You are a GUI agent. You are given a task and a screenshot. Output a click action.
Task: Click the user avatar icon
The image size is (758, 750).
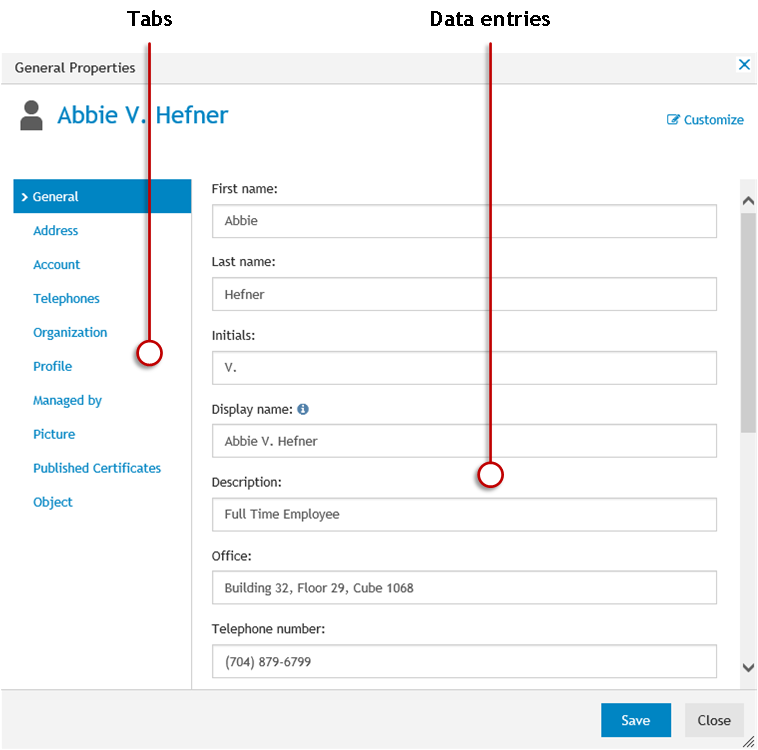pos(32,115)
